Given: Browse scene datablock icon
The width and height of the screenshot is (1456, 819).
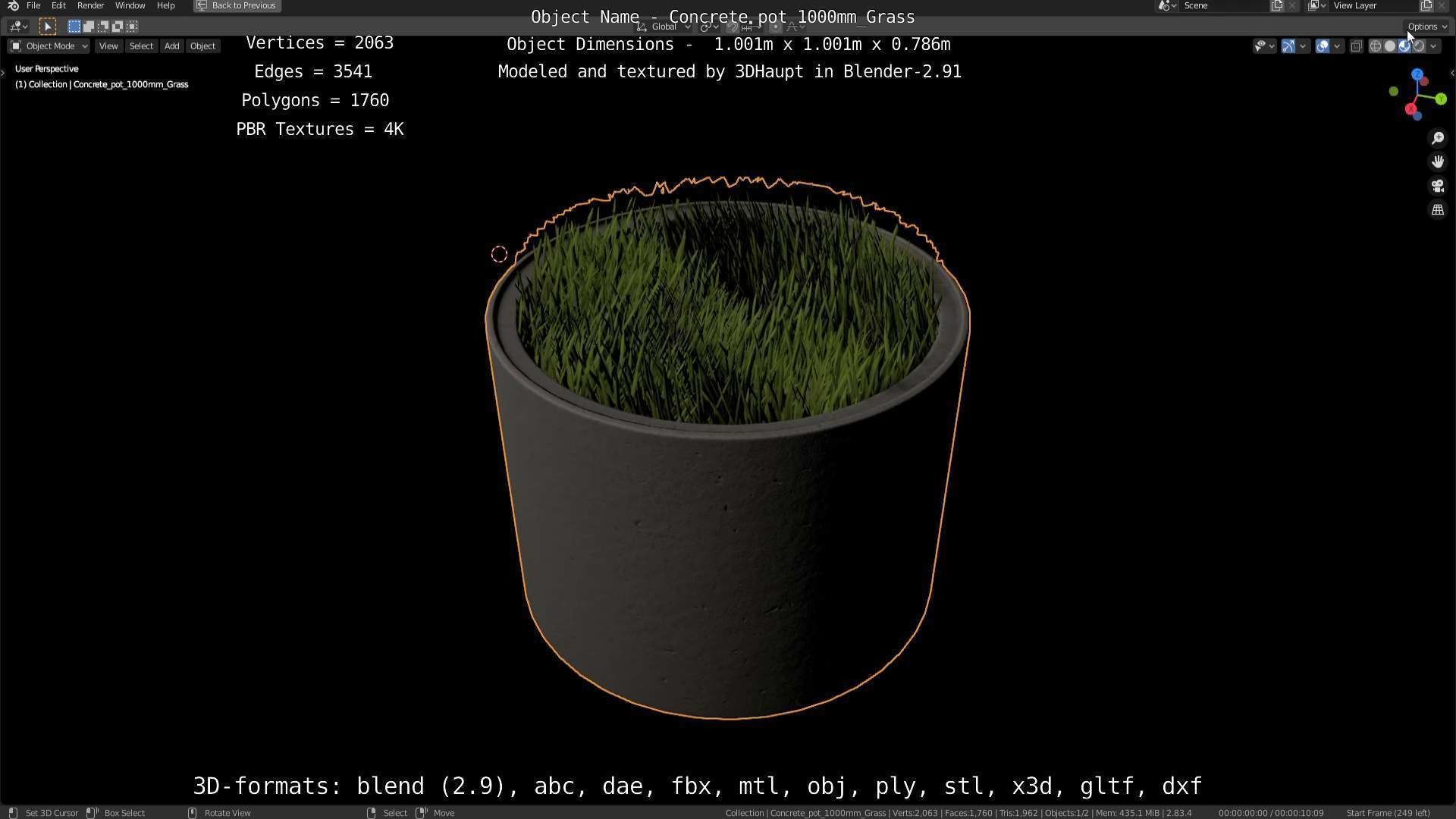Looking at the screenshot, I should [1167, 5].
